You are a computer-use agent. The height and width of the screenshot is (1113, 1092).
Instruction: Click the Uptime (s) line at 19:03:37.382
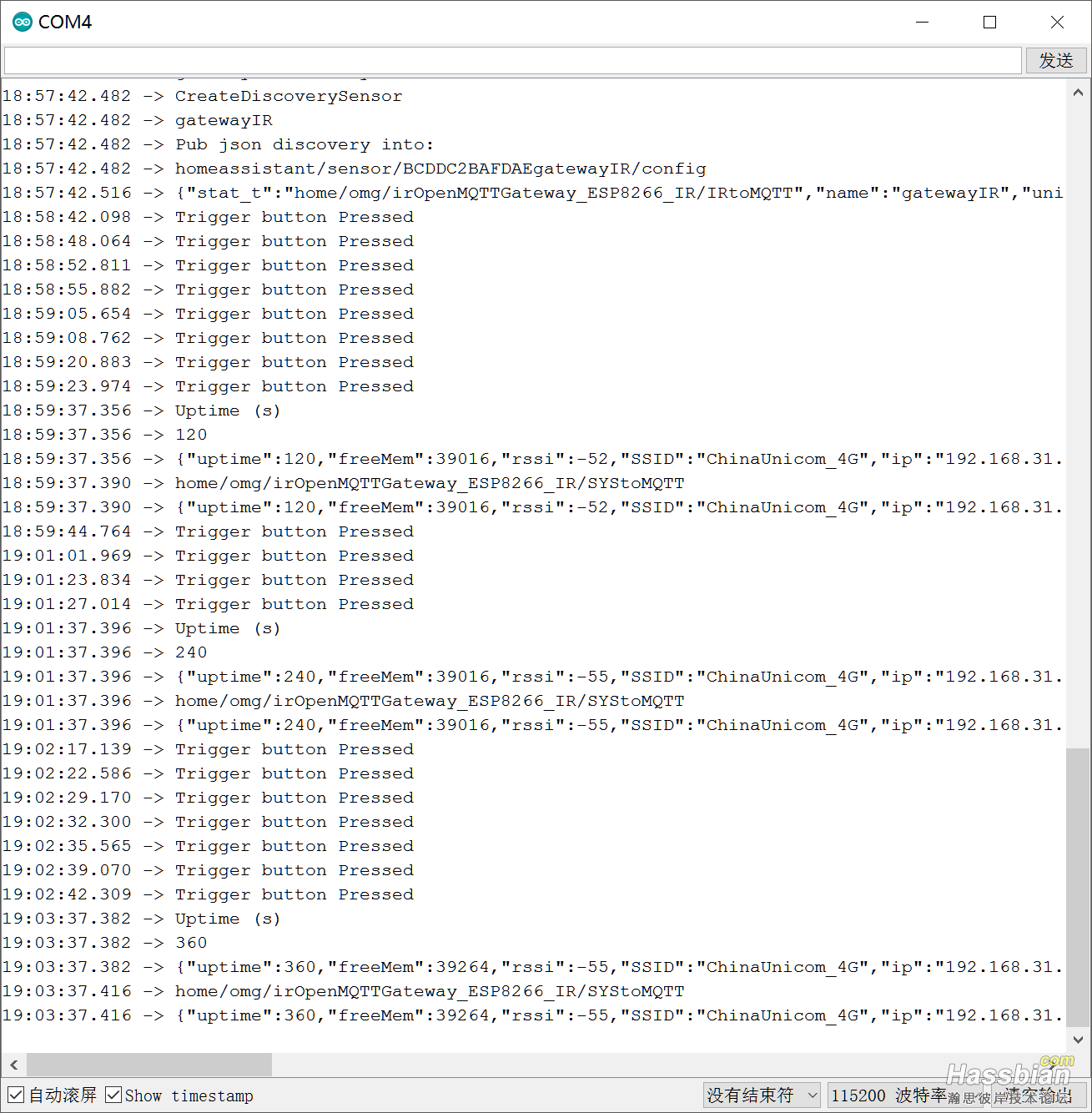pyautogui.click(x=141, y=919)
